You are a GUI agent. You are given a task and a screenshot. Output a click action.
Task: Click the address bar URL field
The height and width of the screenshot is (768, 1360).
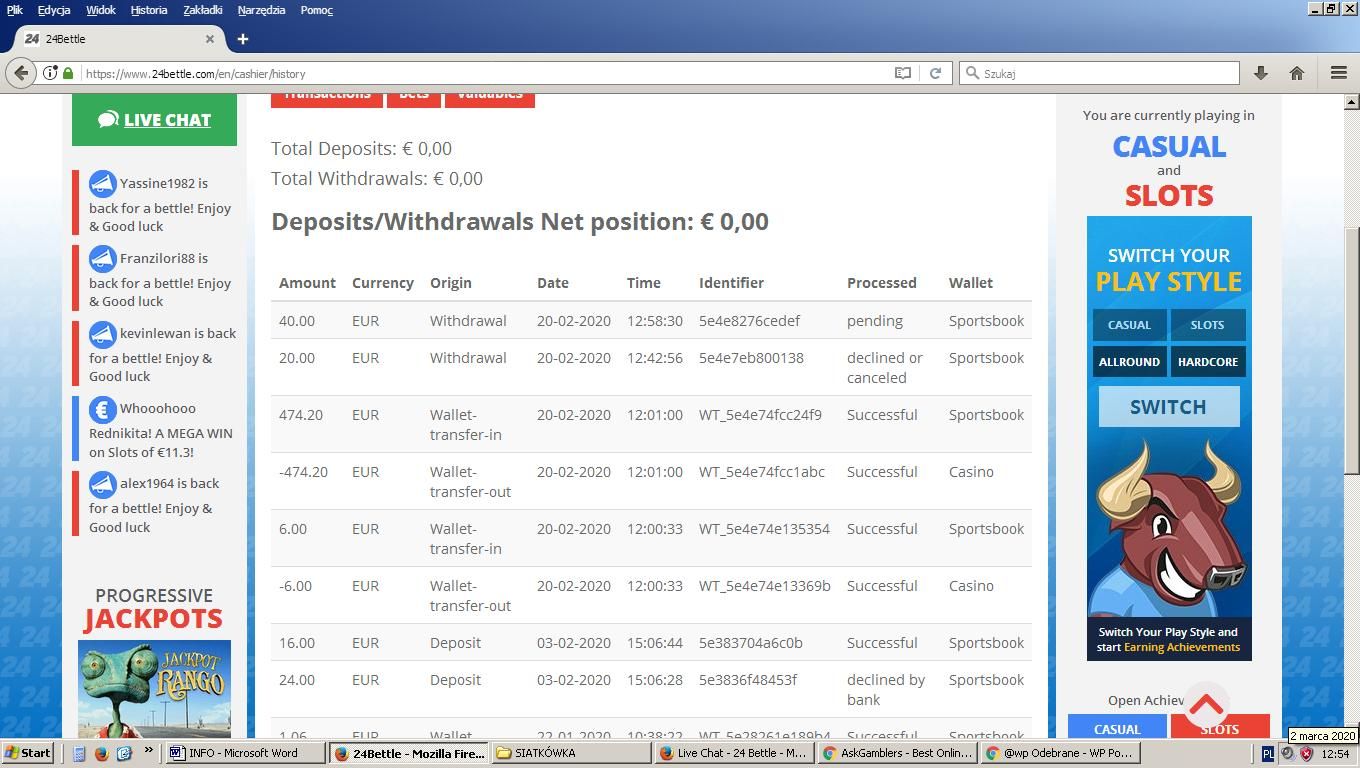(480, 73)
